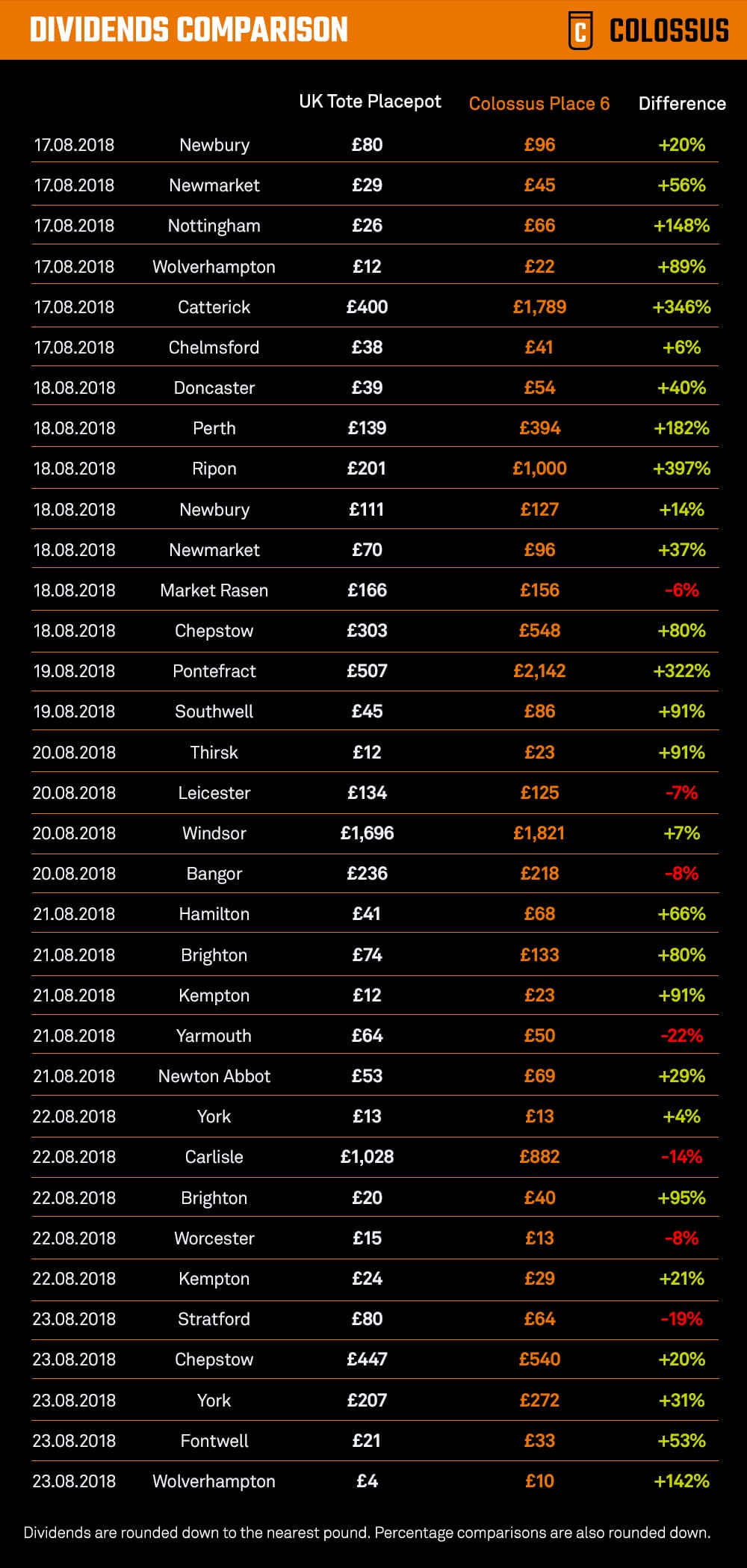
Task: Select the Newton Abbot racecourse name
Action: coord(214,1076)
